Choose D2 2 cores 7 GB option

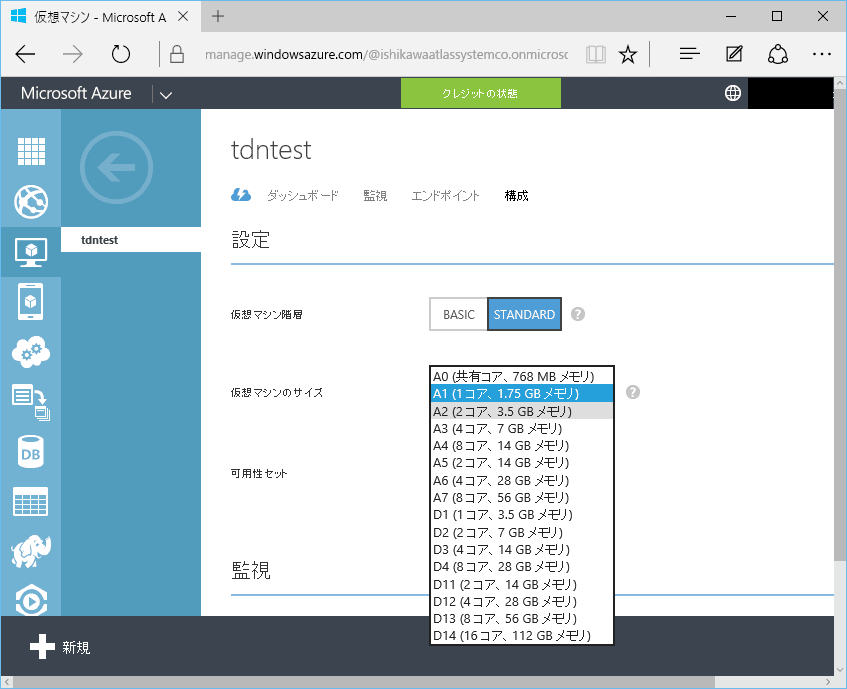point(522,532)
